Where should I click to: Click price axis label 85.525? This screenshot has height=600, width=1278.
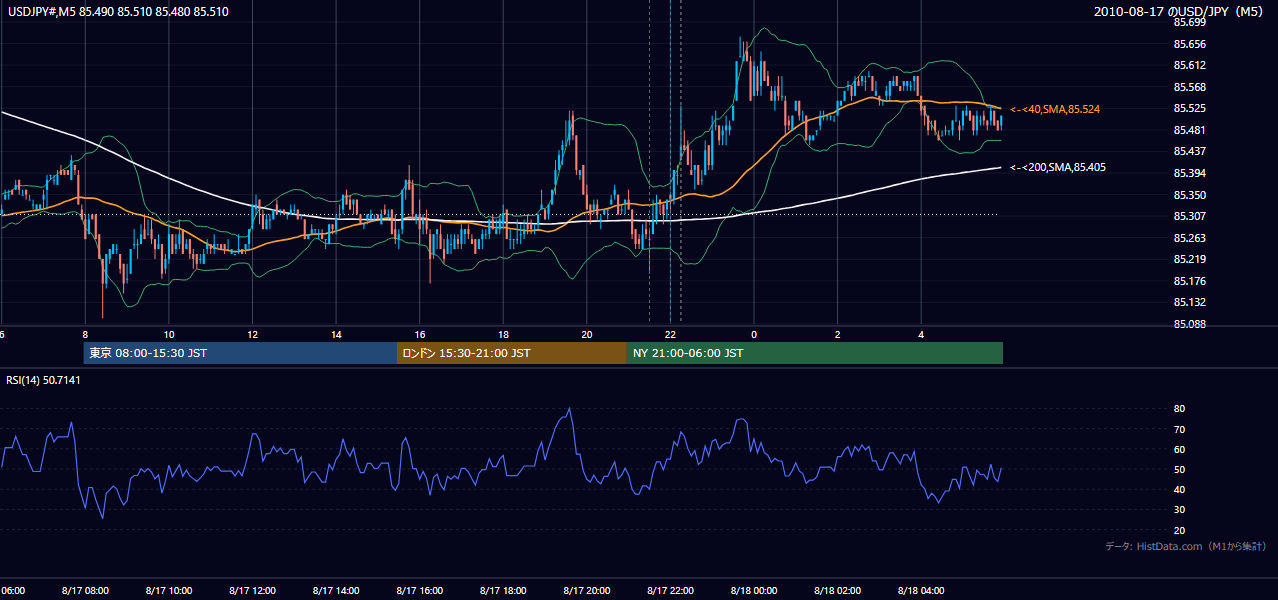pyautogui.click(x=1189, y=108)
